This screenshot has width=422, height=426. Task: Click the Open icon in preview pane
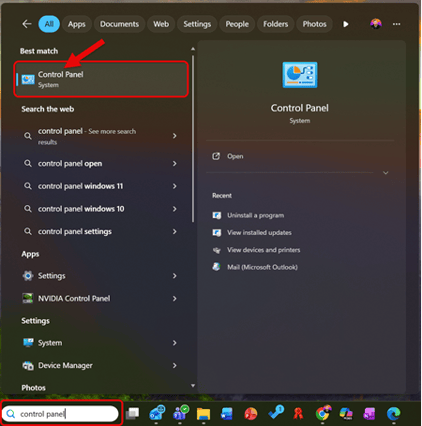pos(216,156)
